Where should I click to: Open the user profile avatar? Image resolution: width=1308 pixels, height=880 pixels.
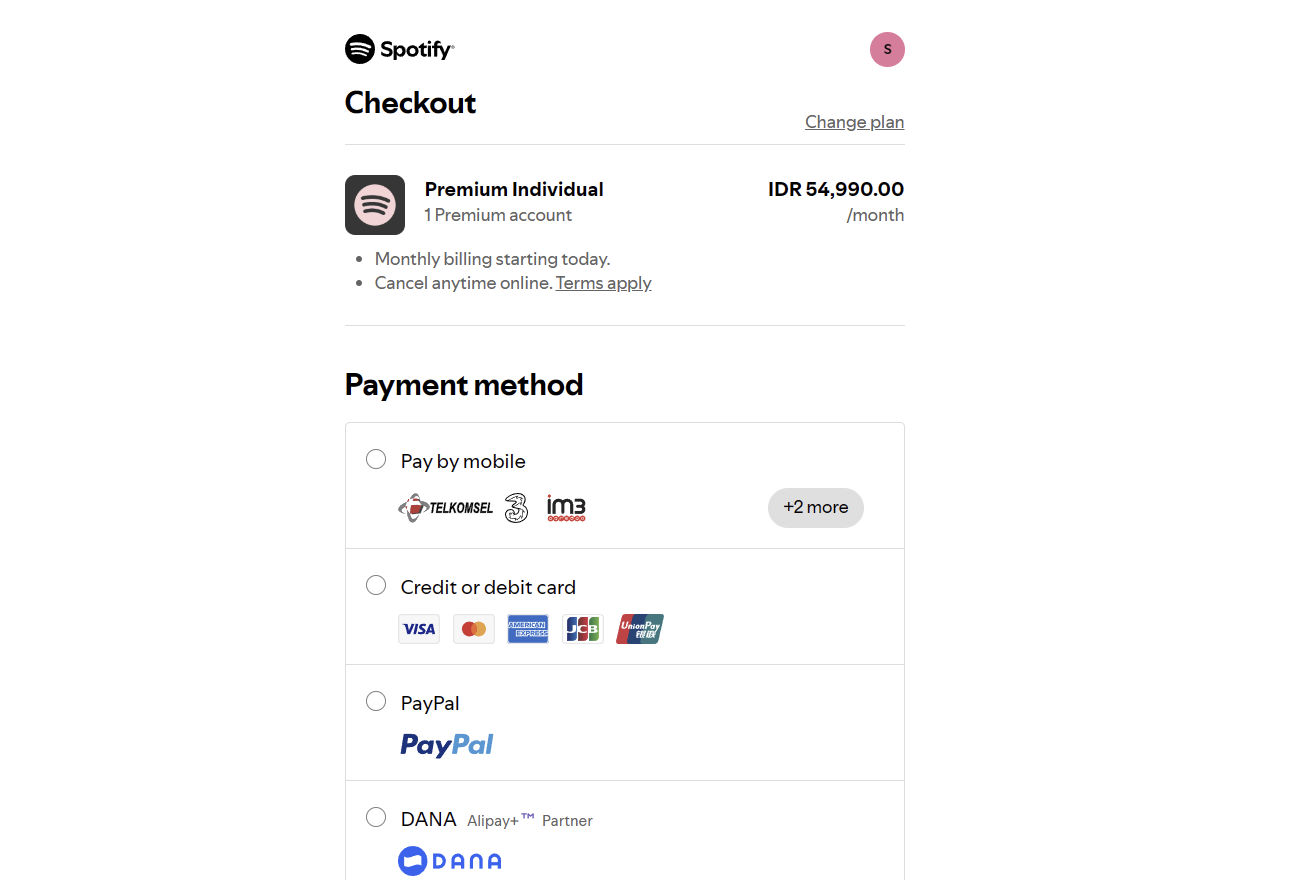coord(887,49)
